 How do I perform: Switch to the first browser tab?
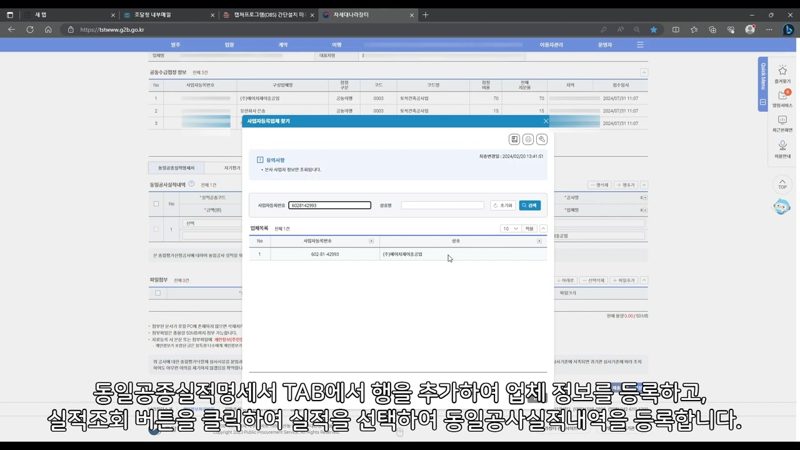pyautogui.click(x=69, y=15)
